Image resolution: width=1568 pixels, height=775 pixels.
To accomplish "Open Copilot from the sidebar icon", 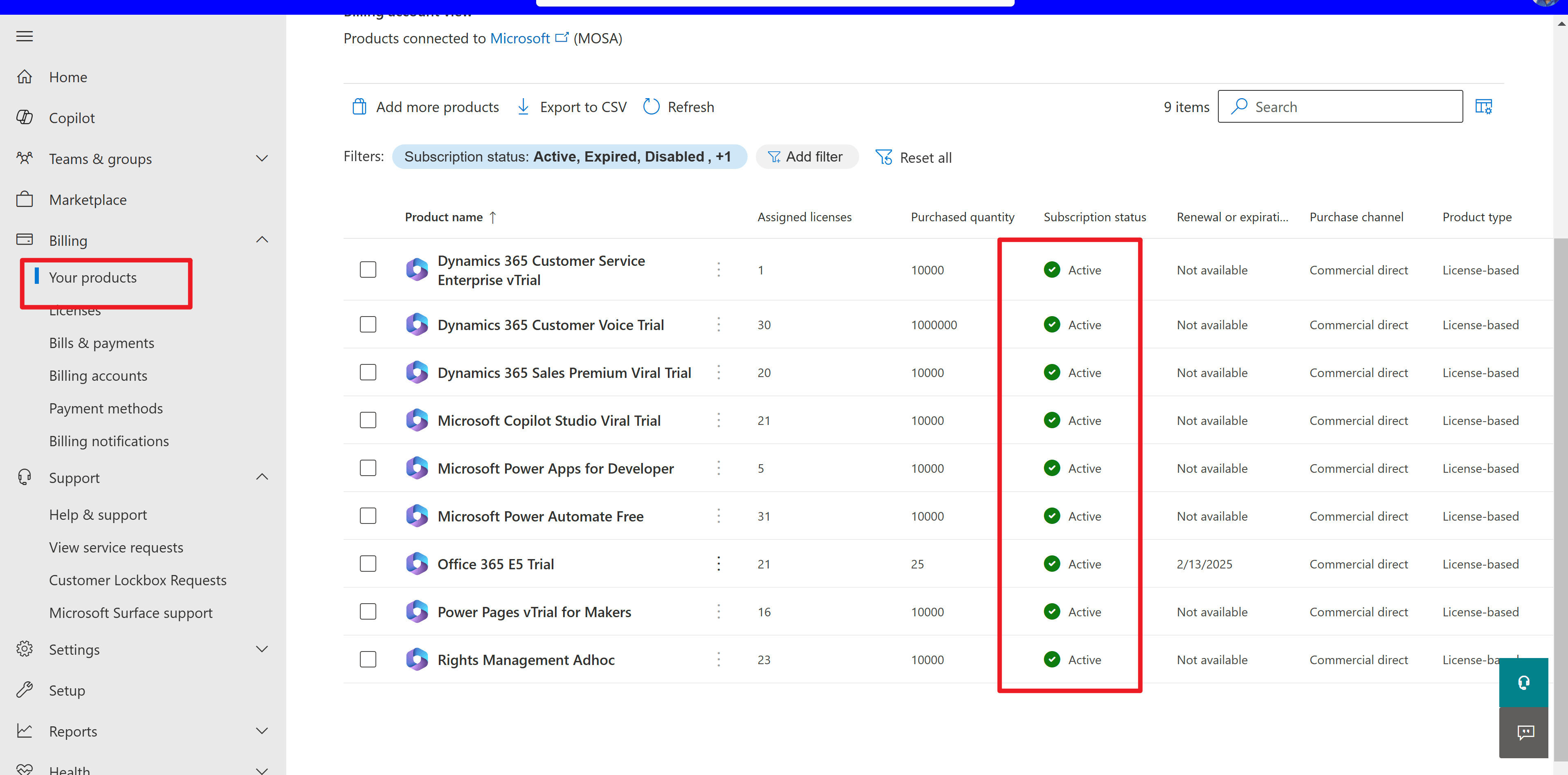I will point(25,117).
